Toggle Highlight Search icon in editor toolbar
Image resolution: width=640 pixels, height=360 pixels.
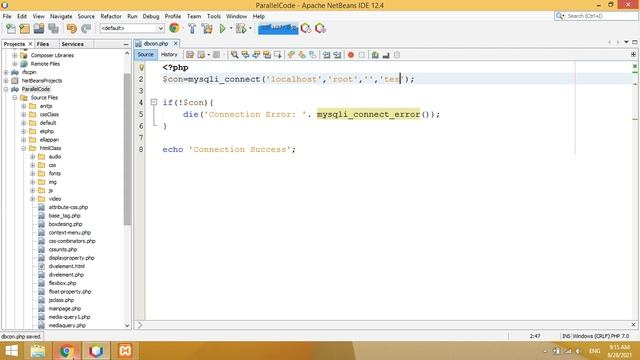click(x=267, y=55)
